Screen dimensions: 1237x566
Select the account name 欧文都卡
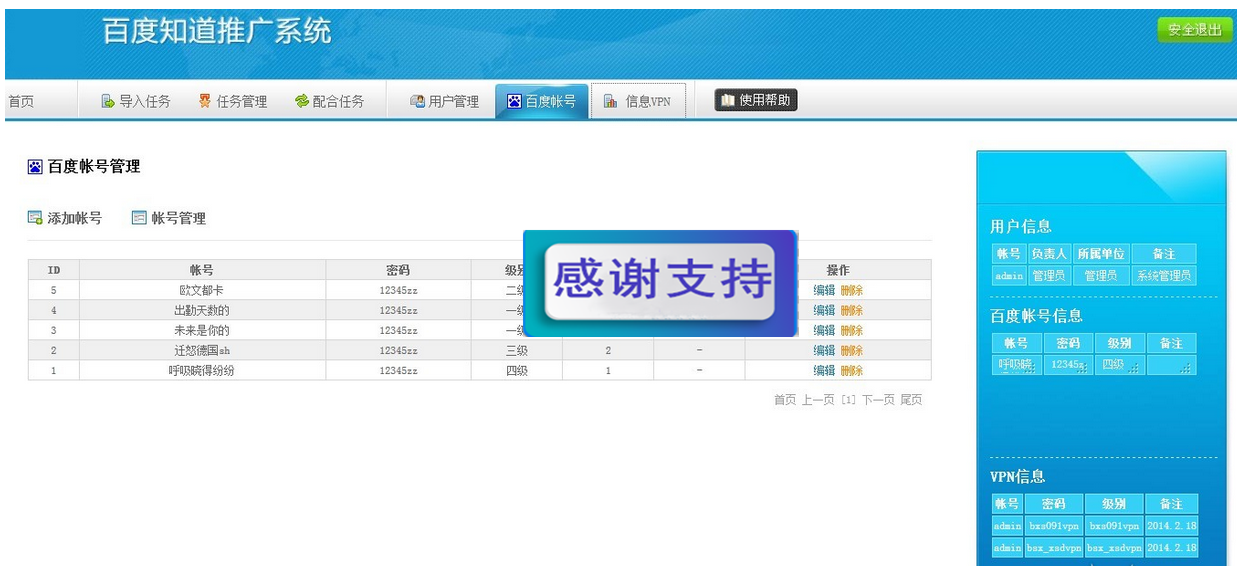click(202, 290)
